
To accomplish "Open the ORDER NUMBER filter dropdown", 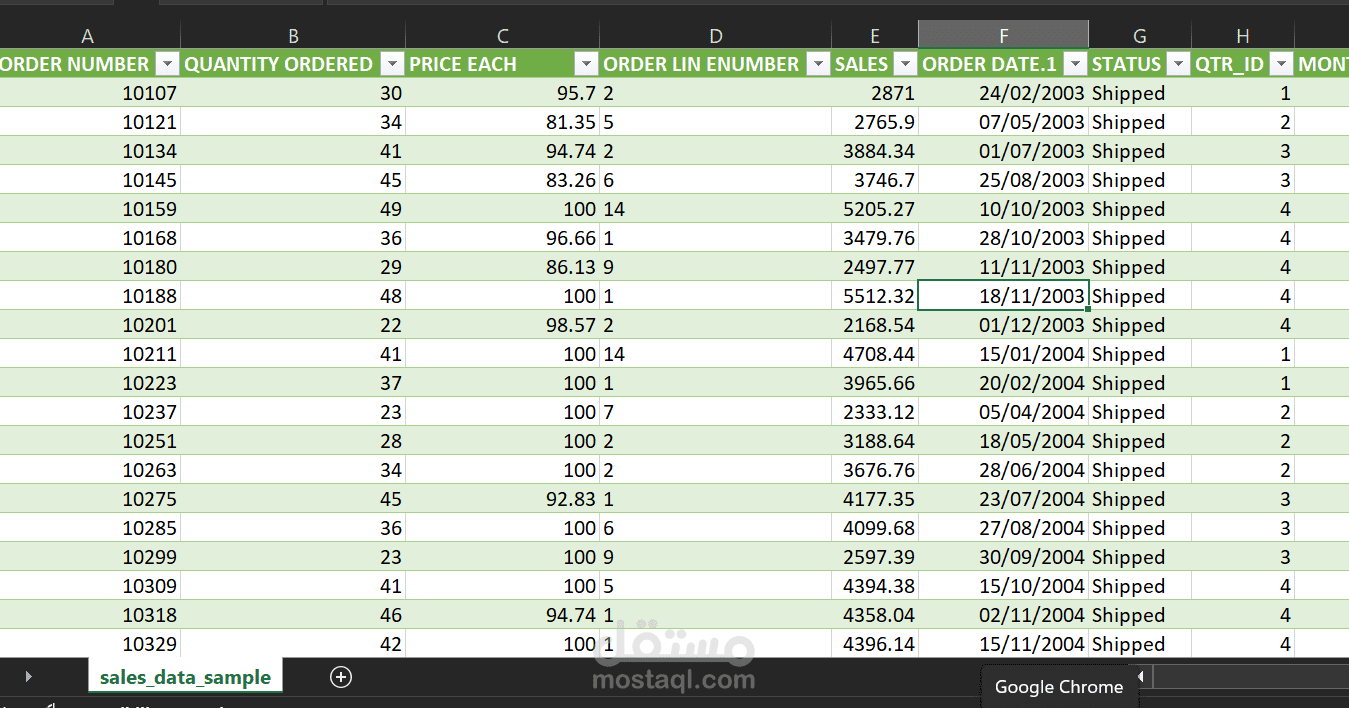I will point(167,64).
